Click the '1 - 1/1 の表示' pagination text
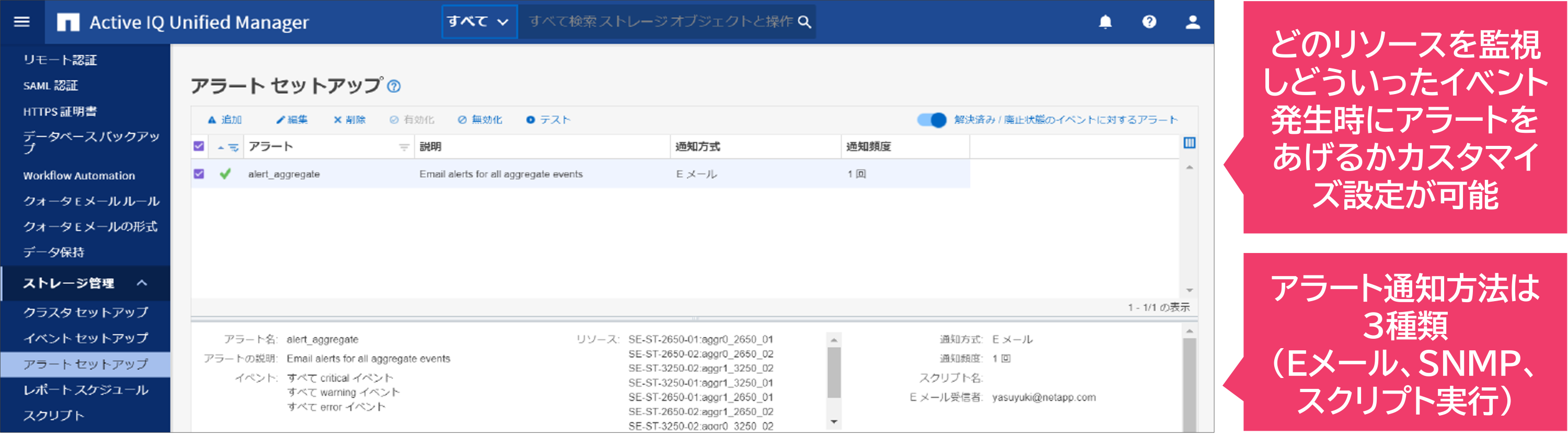The width and height of the screenshot is (1568, 436). (x=1158, y=308)
